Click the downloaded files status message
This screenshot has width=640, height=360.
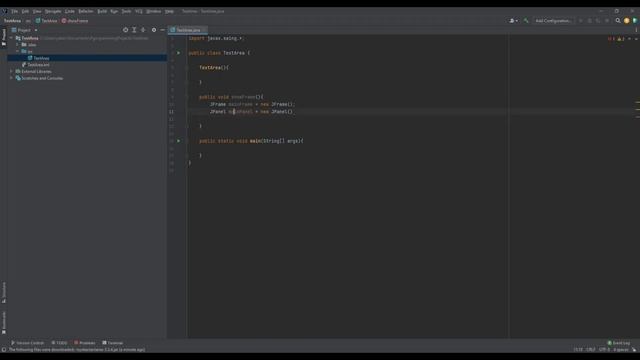point(77,350)
